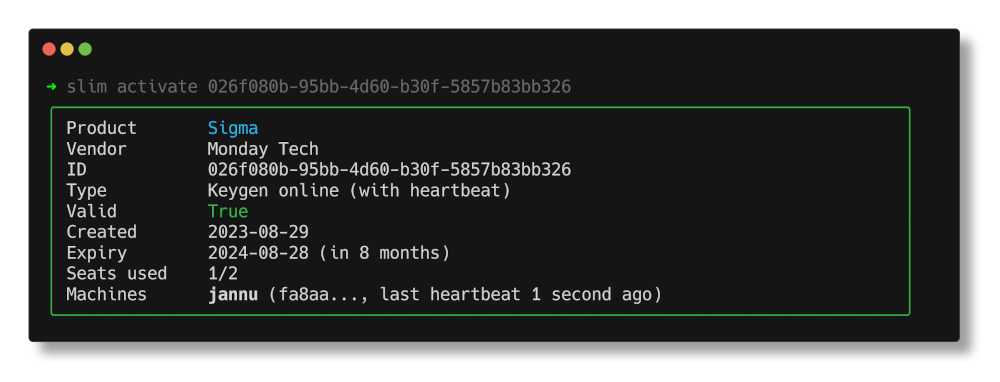Click the green 'True' valid value
The height and width of the screenshot is (382, 1000).
(x=228, y=211)
